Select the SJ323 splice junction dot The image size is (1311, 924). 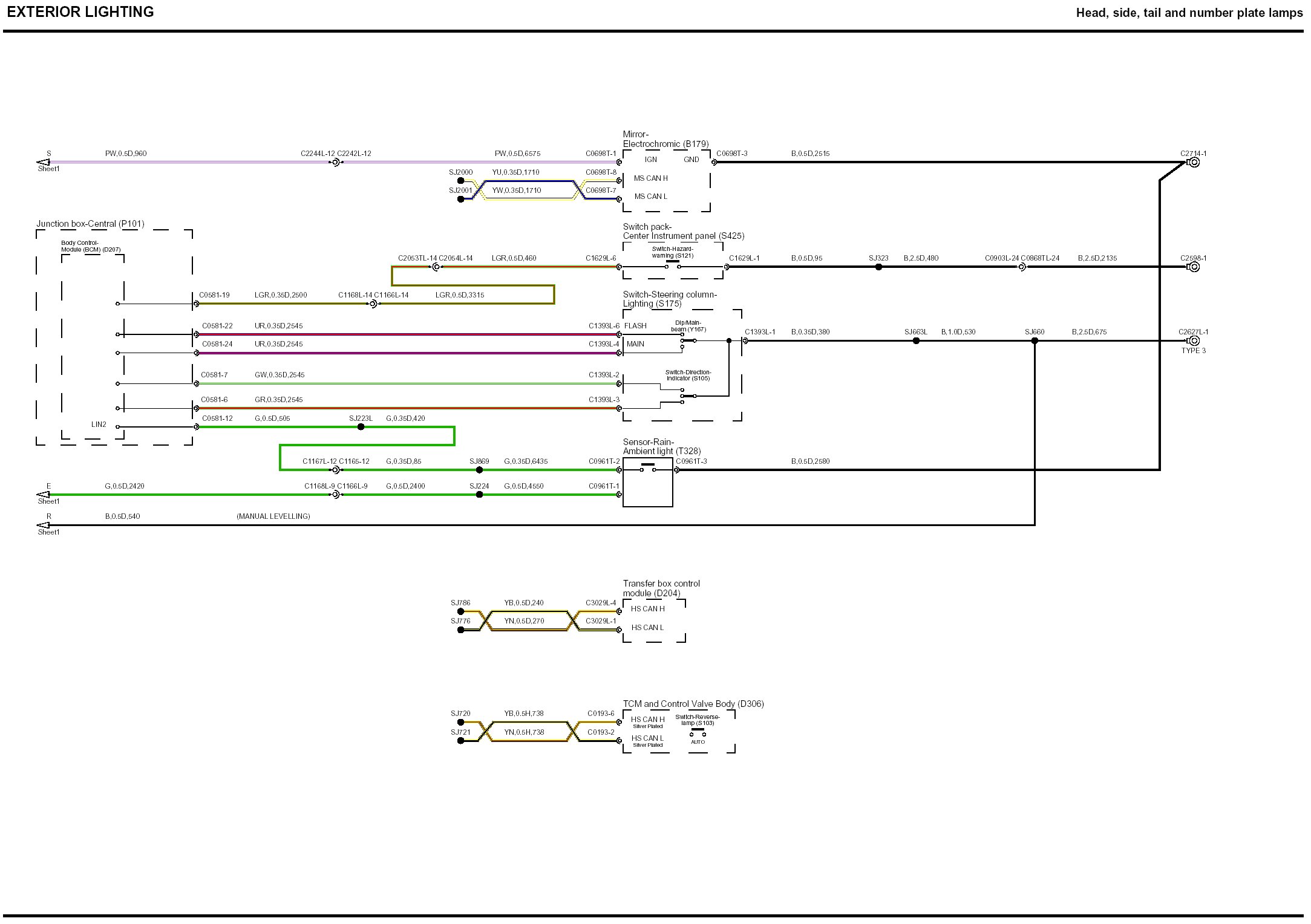pyautogui.click(x=878, y=267)
